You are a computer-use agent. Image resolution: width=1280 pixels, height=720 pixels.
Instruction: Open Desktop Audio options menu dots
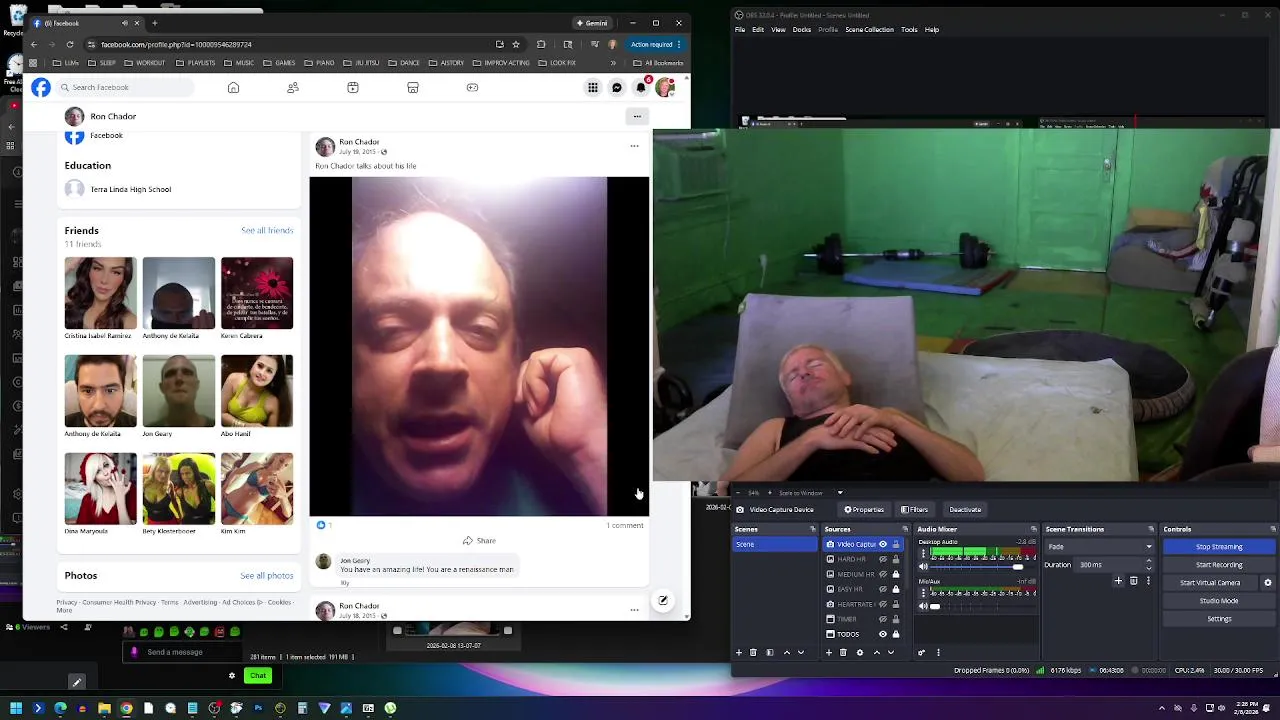tap(923, 553)
